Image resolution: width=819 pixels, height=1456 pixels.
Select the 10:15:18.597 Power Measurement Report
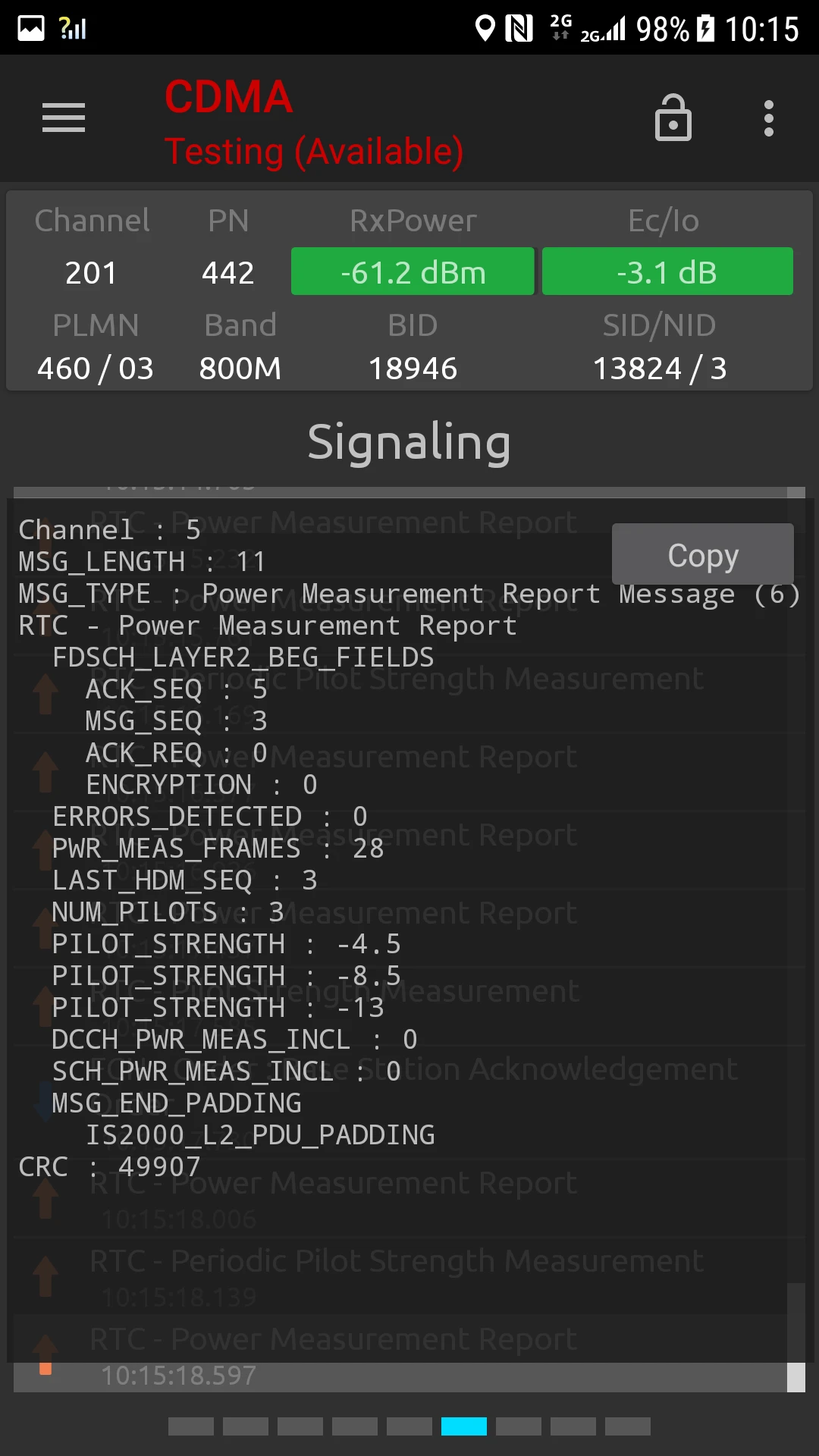tap(334, 1354)
